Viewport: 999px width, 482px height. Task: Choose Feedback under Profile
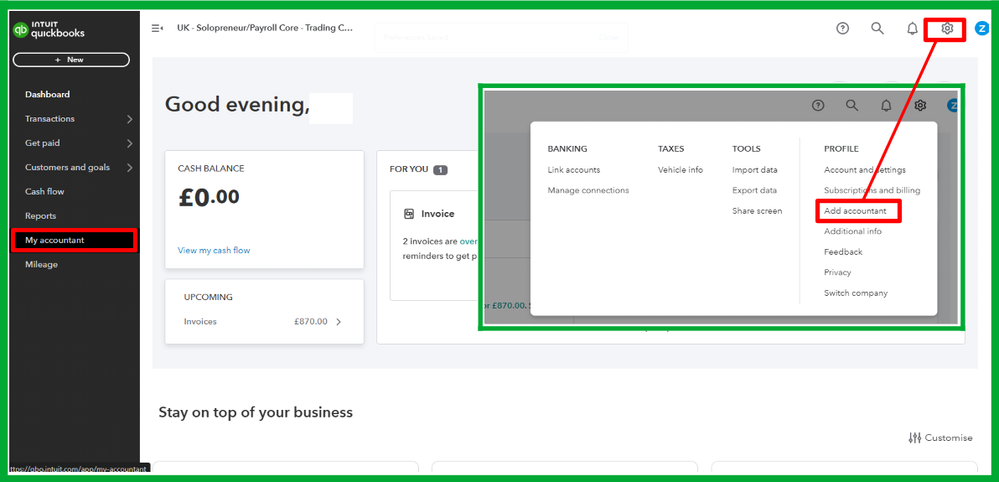click(843, 252)
